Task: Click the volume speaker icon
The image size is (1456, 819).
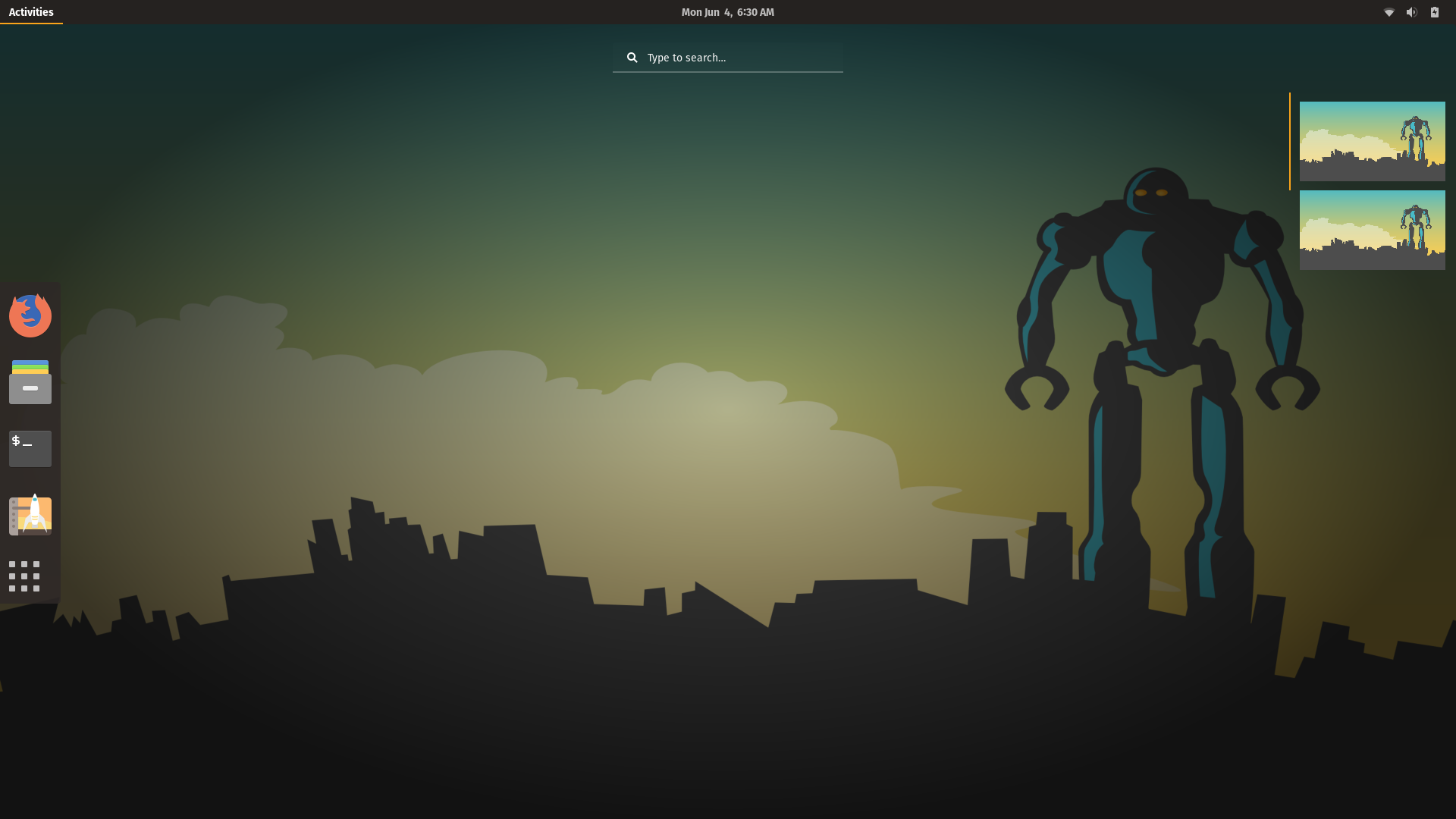Action: point(1411,12)
